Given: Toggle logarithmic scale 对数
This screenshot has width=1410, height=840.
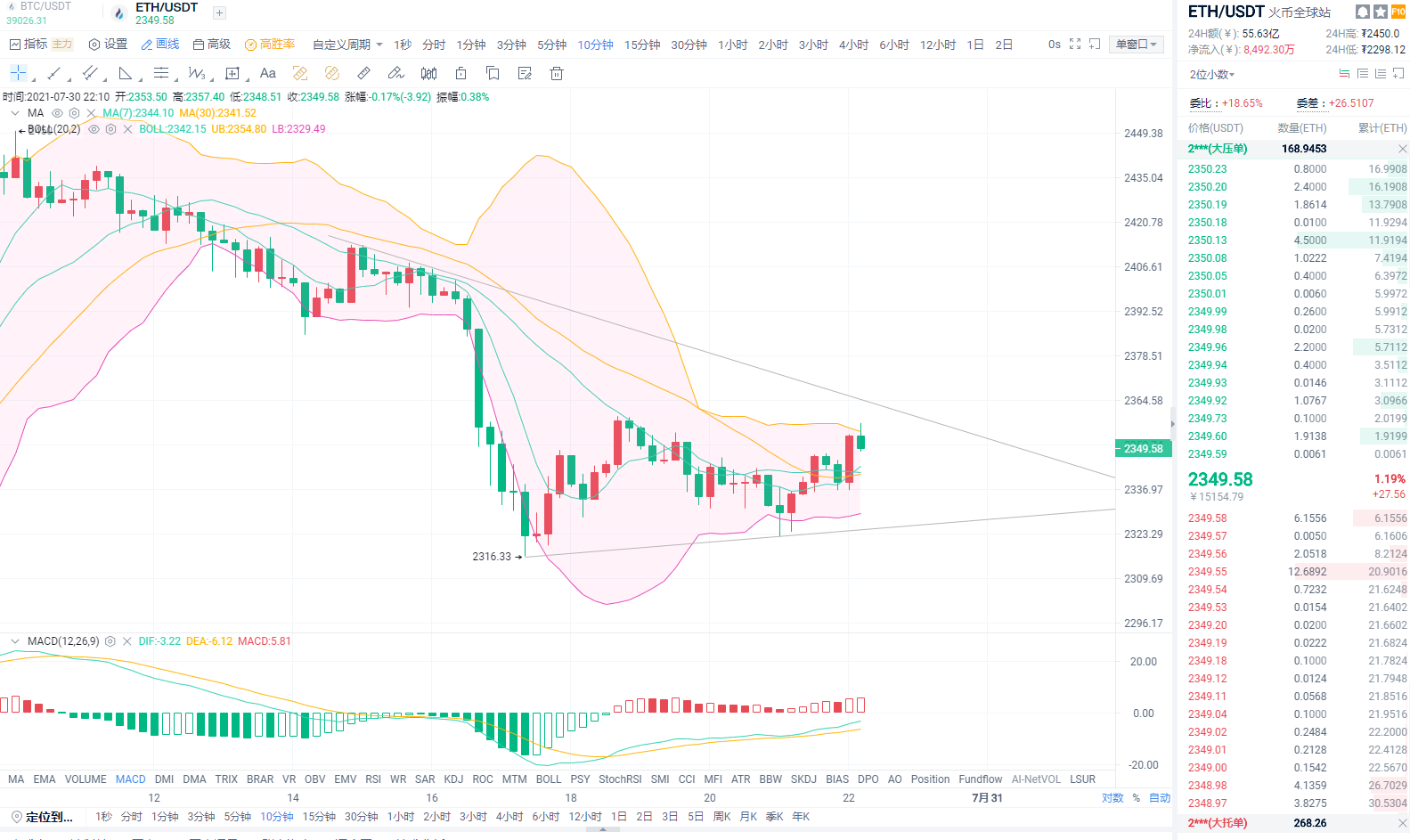Looking at the screenshot, I should (x=1113, y=798).
